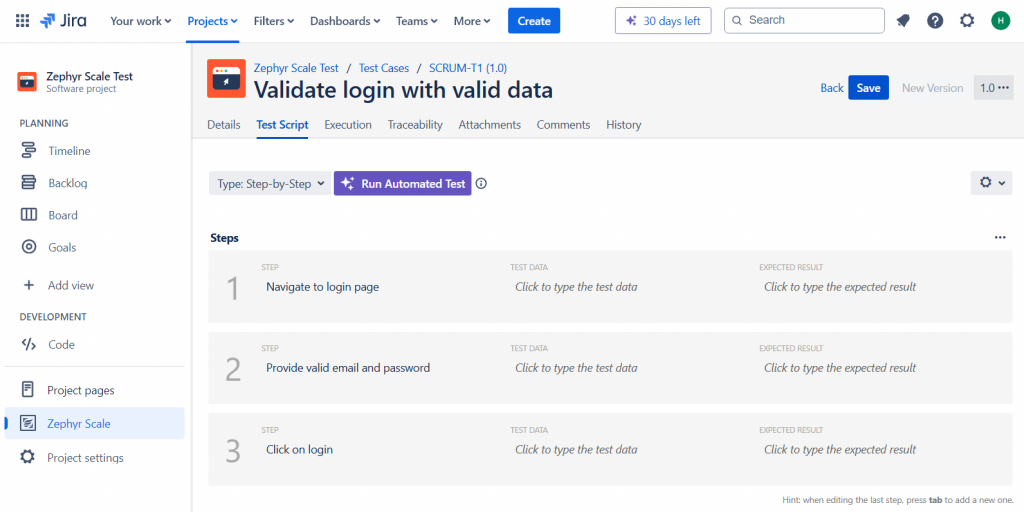Save the test case
This screenshot has width=1024, height=512.
pyautogui.click(x=868, y=88)
